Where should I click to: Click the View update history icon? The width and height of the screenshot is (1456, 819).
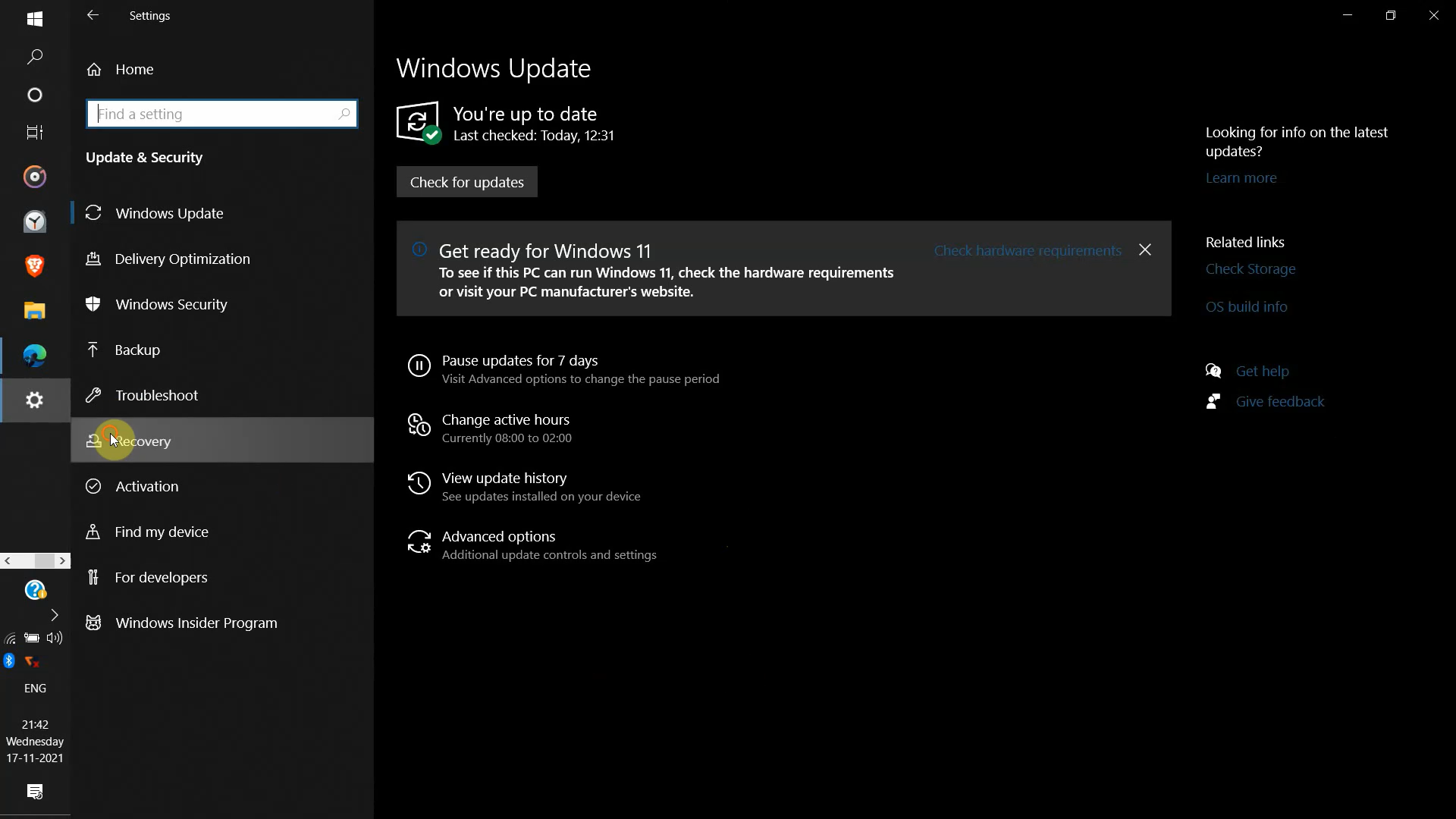pos(419,484)
